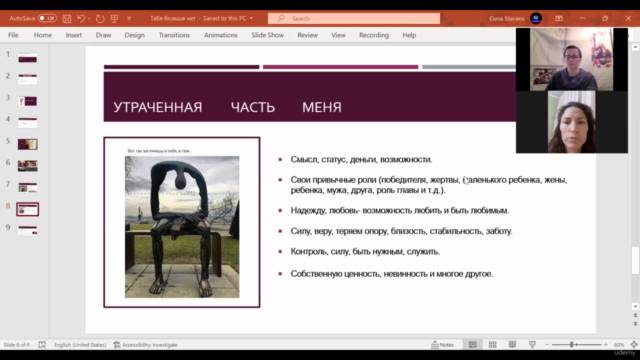This screenshot has width=640, height=360.
Task: Toggle the Notes pane button
Action: 442,345
